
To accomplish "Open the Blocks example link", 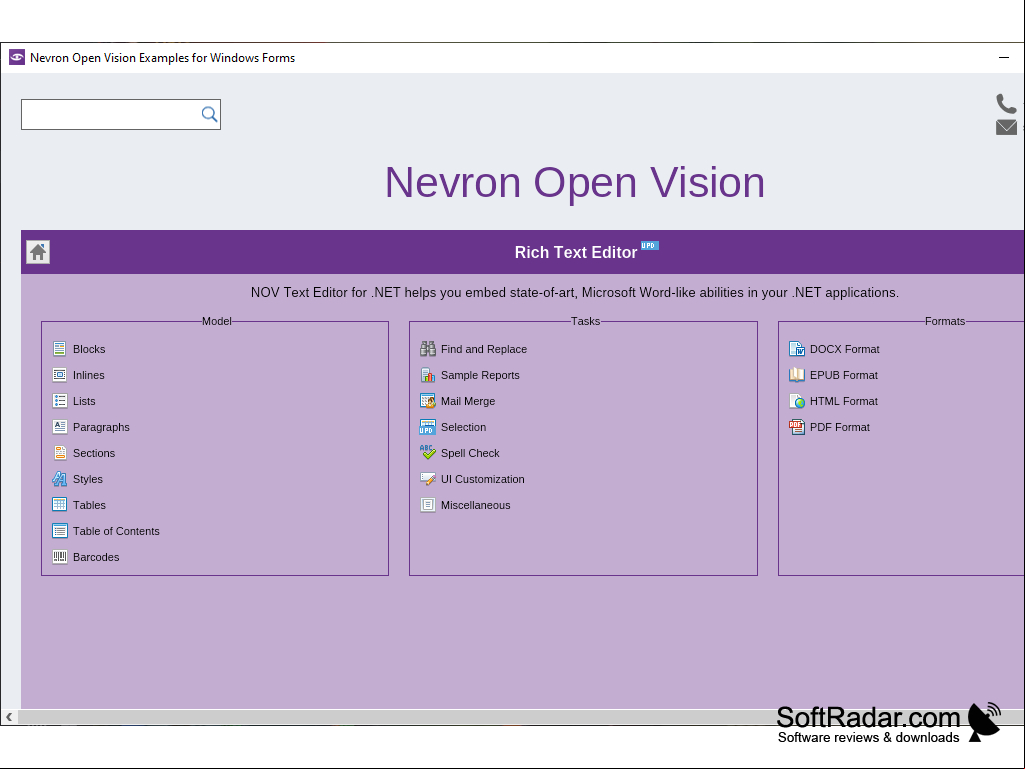I will pos(89,349).
